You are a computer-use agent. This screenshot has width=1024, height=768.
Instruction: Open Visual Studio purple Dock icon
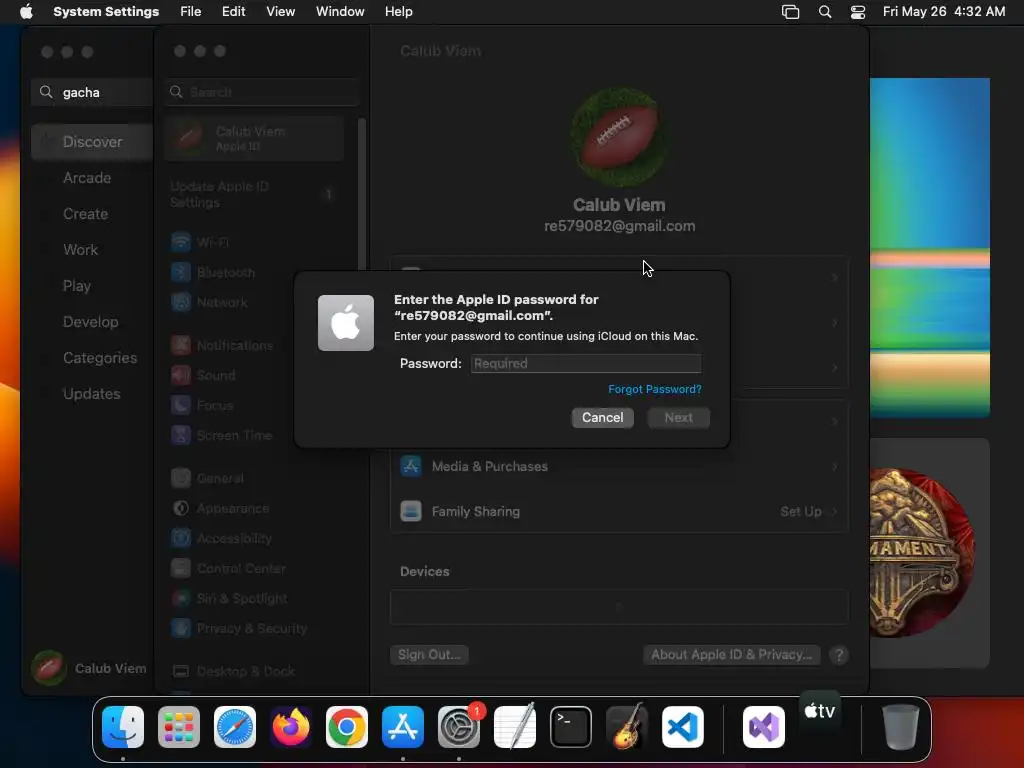(x=764, y=727)
